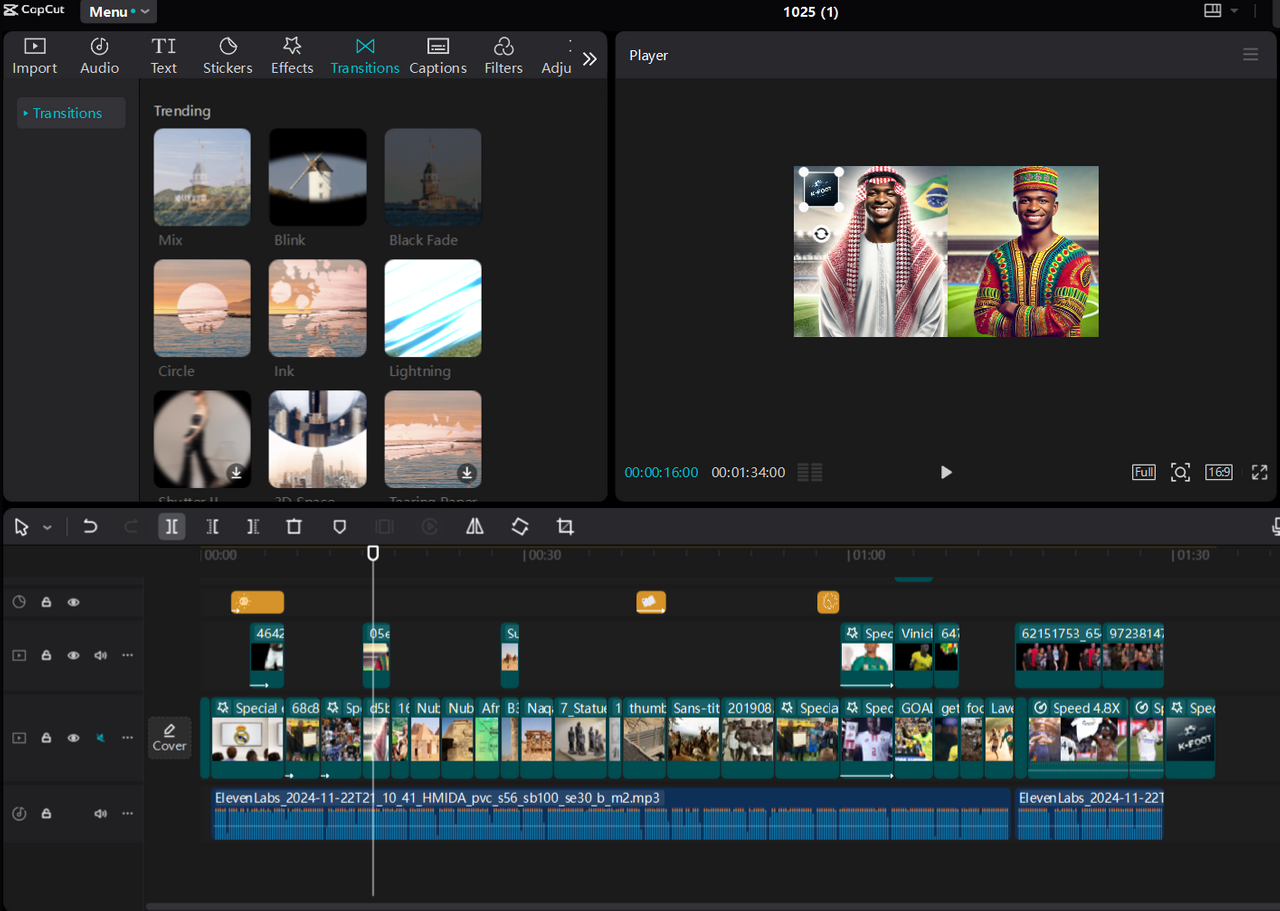Choose the Select cursor tool

coord(22,527)
